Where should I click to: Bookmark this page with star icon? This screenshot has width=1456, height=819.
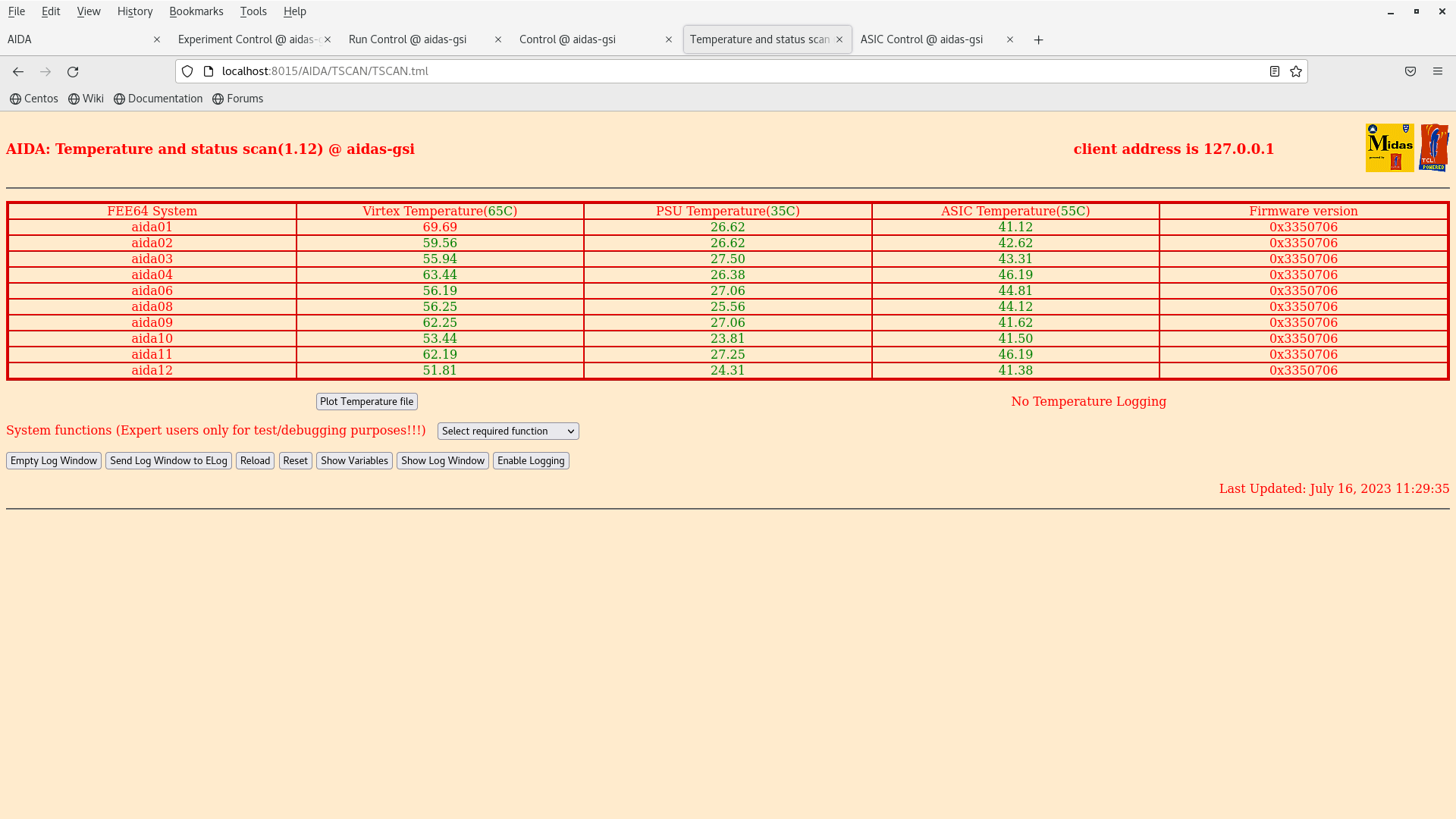(x=1296, y=71)
